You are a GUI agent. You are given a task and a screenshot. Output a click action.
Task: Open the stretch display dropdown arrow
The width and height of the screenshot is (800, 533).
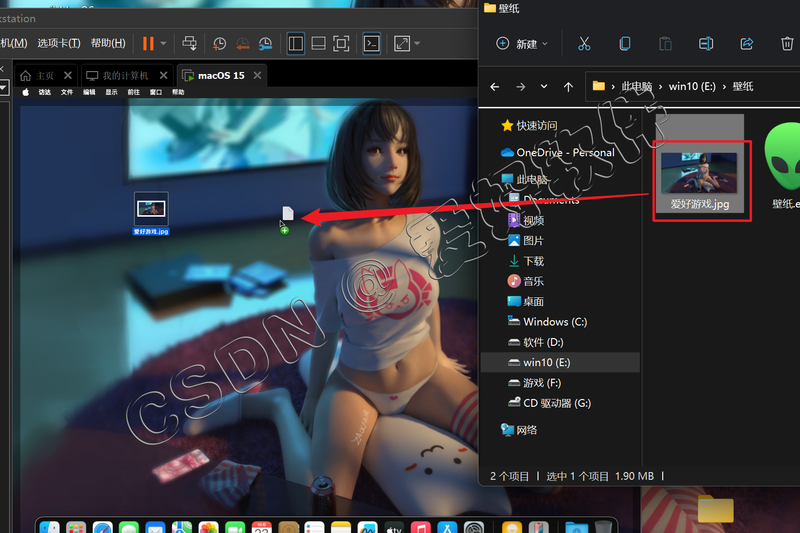click(x=417, y=43)
